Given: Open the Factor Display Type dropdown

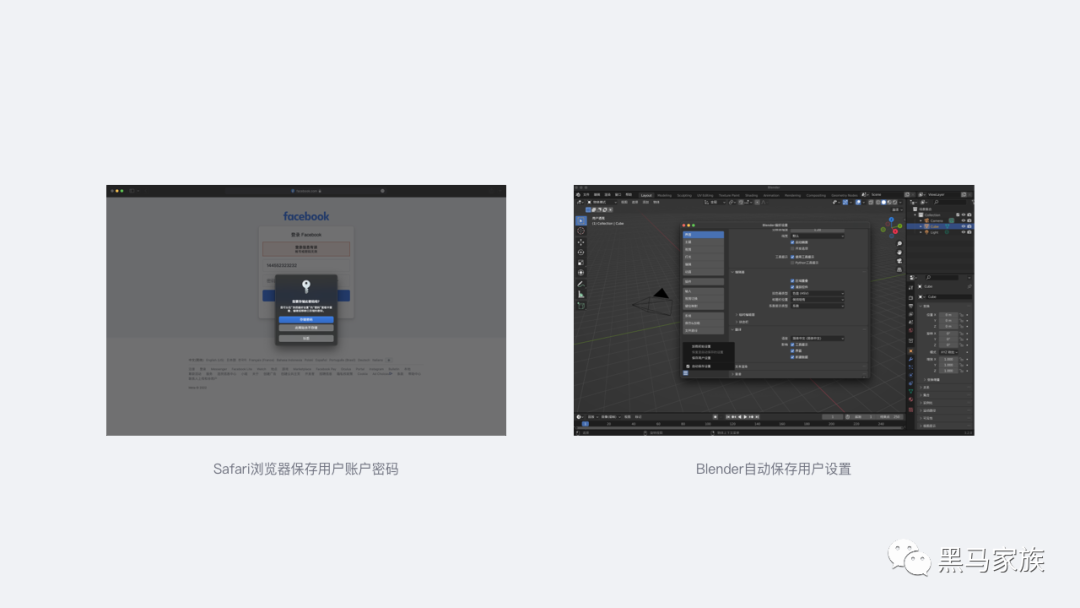Looking at the screenshot, I should [x=818, y=306].
